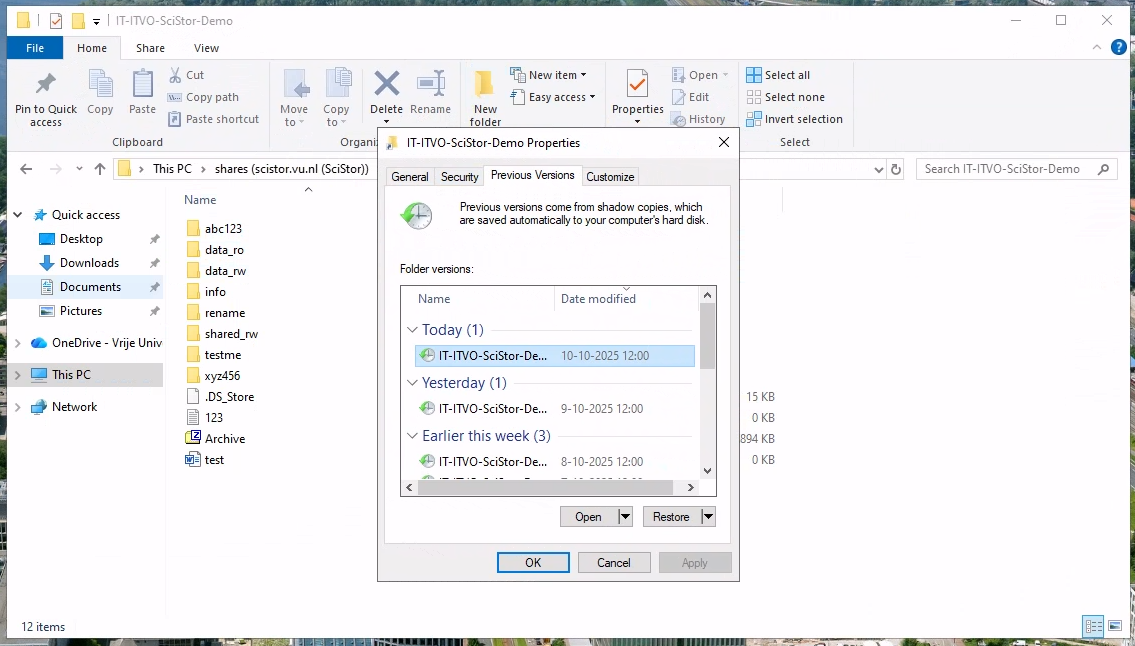Open Explorer Help via the question mark icon
The height and width of the screenshot is (646, 1135).
[1119, 47]
